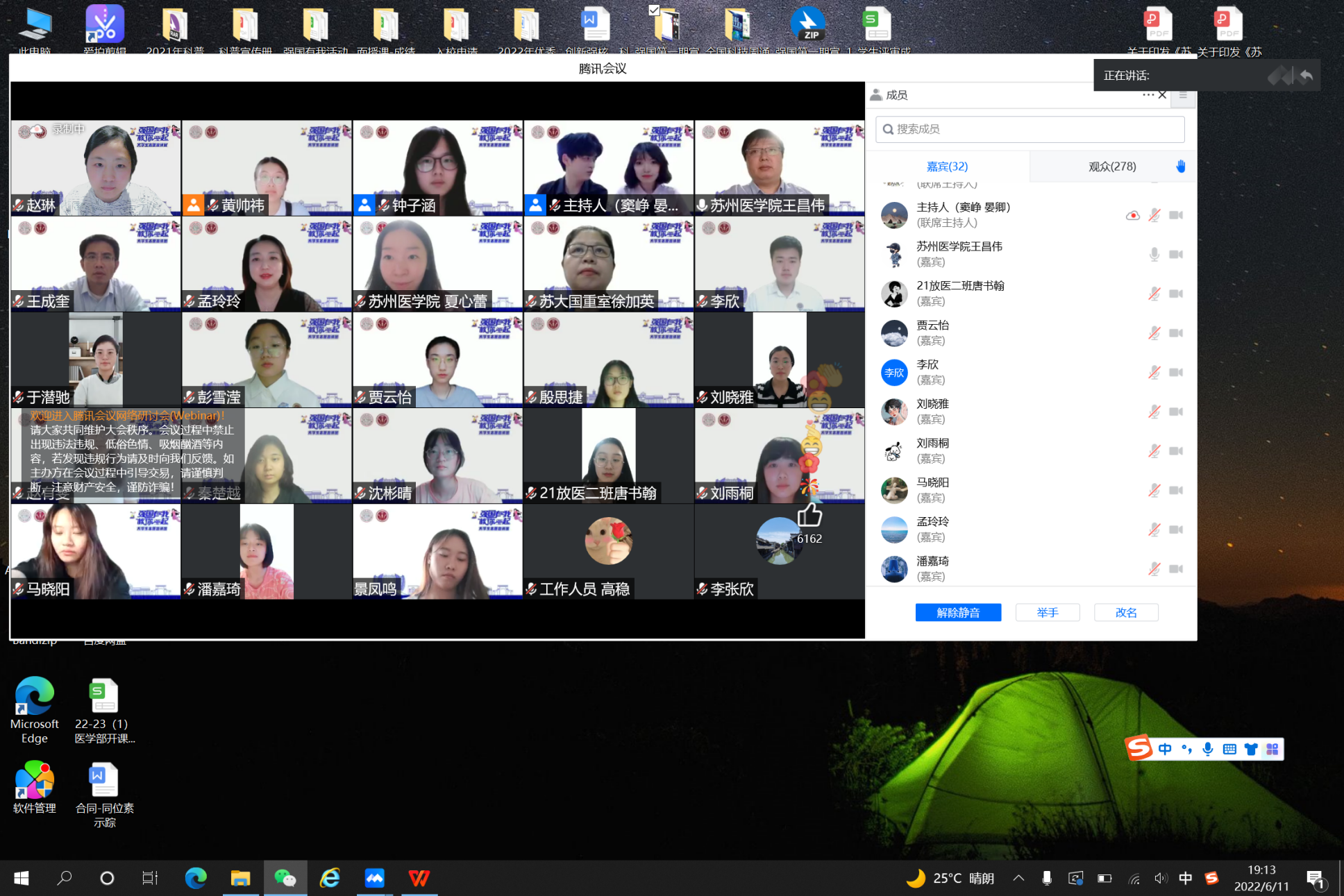Switch to the 观众(278) tab
The width and height of the screenshot is (1344, 896).
click(1112, 167)
